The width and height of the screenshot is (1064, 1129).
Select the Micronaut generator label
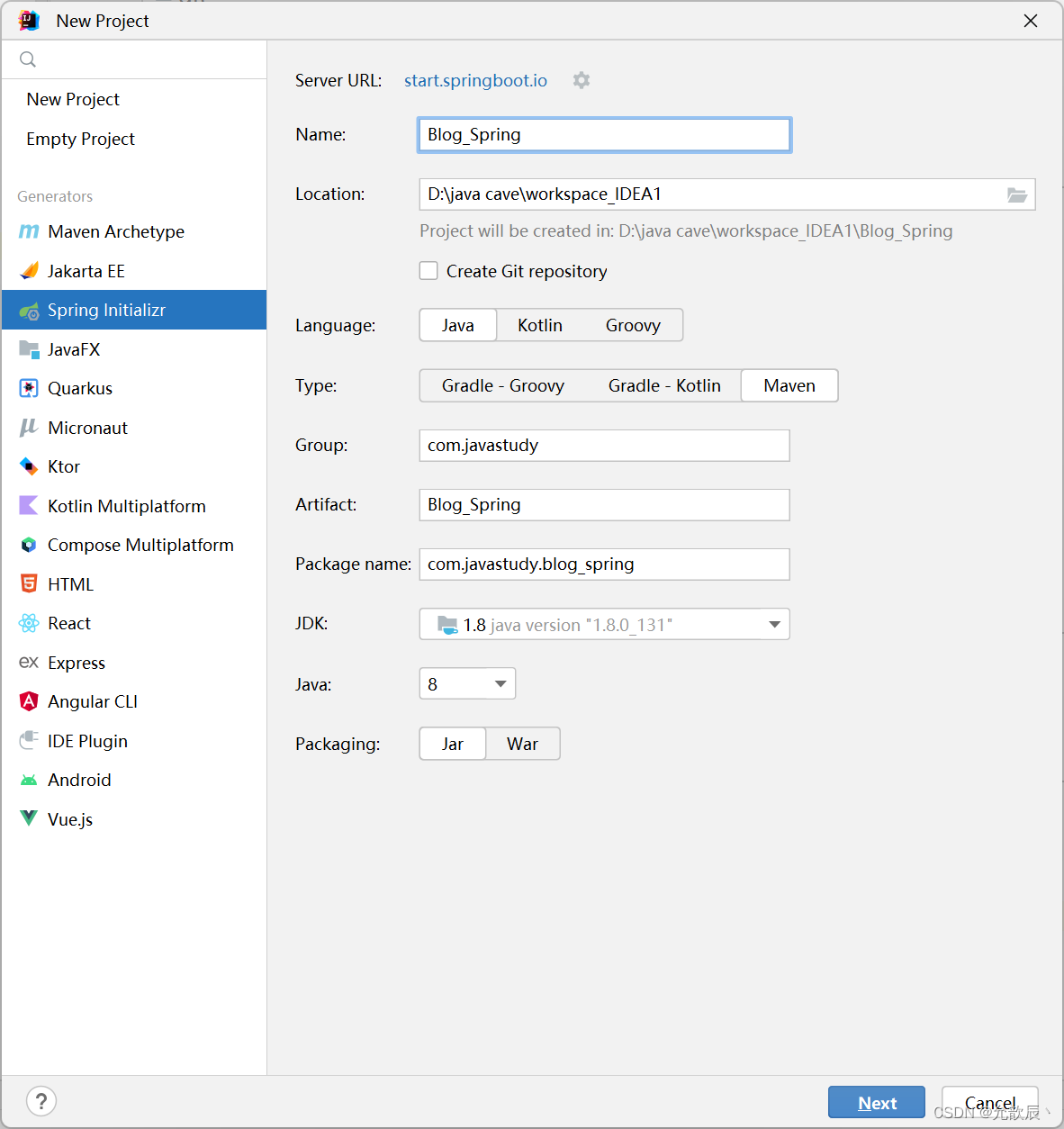pyautogui.click(x=87, y=428)
